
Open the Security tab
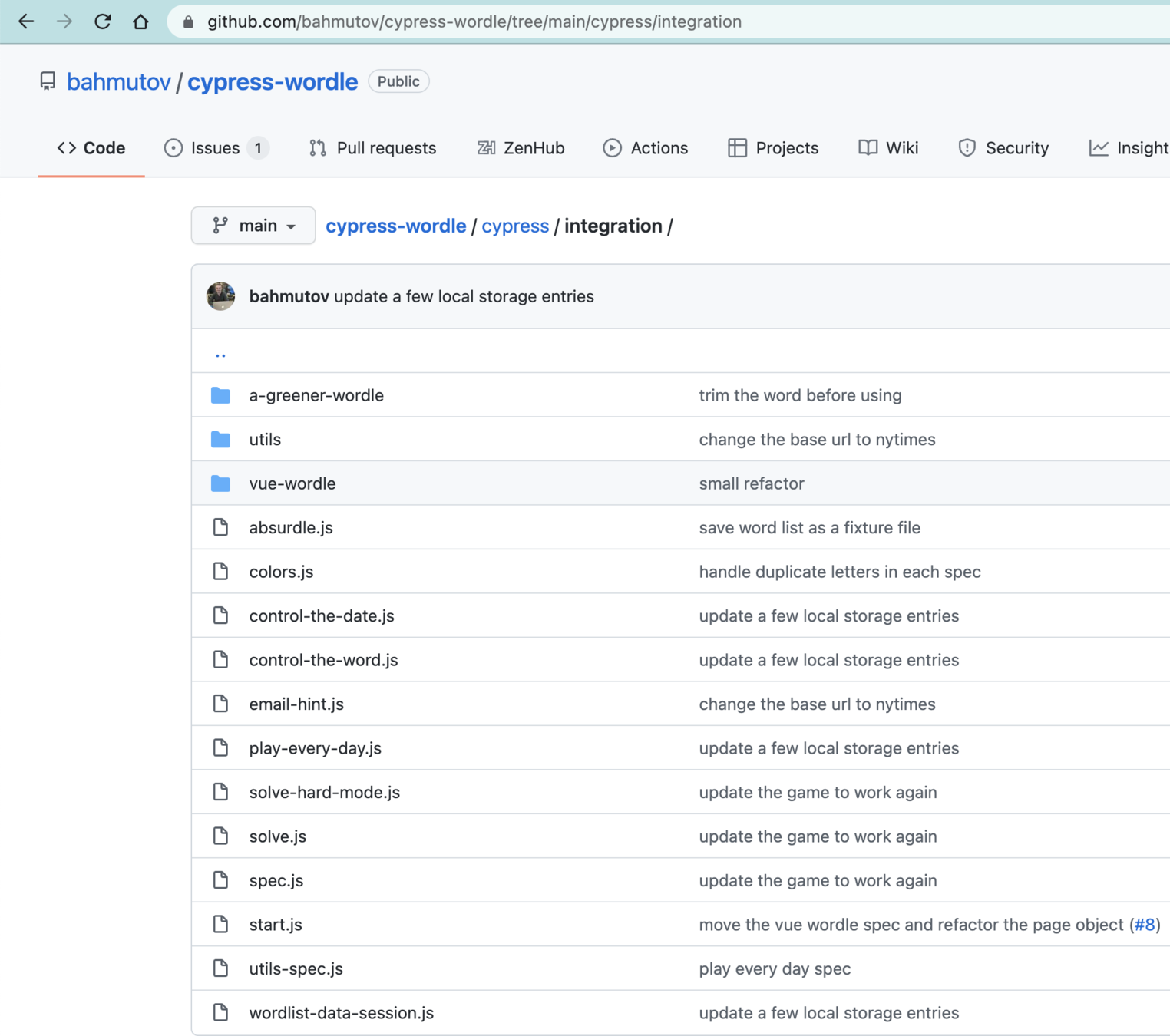pyautogui.click(x=1003, y=148)
